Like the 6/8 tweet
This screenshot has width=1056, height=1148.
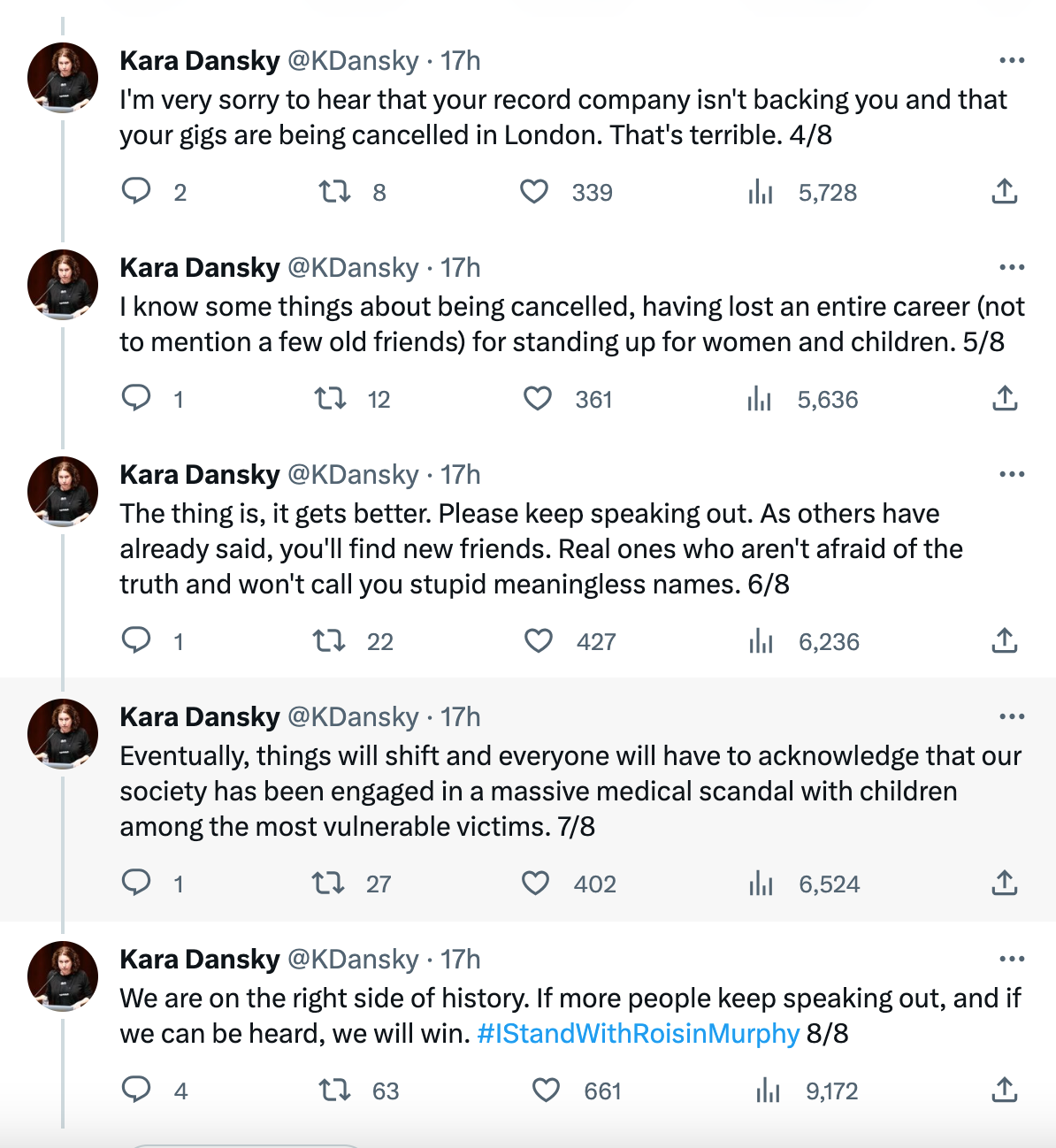(537, 641)
